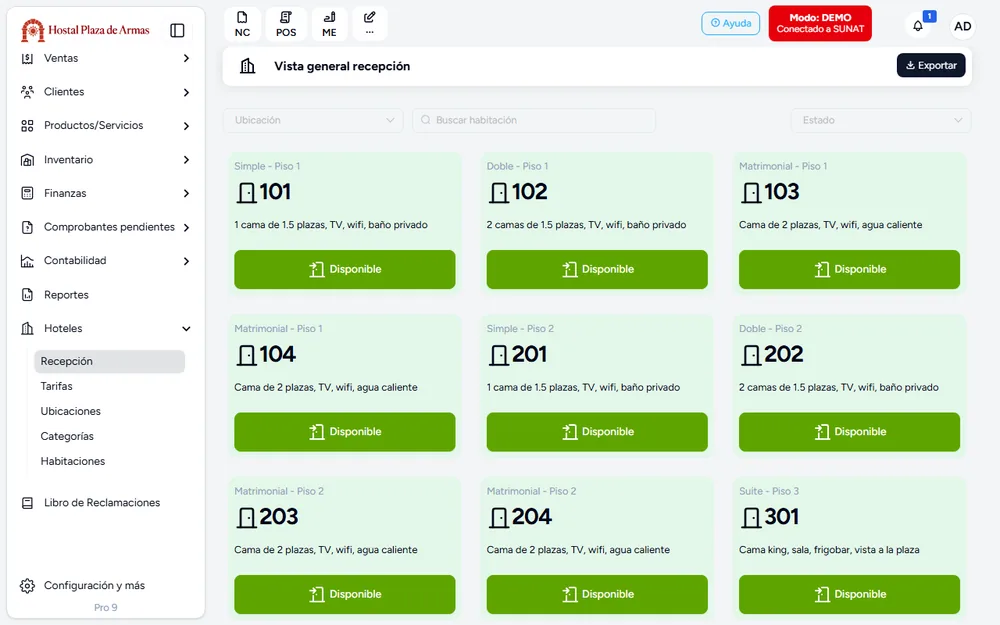The image size is (1000, 625).
Task: Click the Modo: DEMO SUNAT button
Action: [x=820, y=24]
